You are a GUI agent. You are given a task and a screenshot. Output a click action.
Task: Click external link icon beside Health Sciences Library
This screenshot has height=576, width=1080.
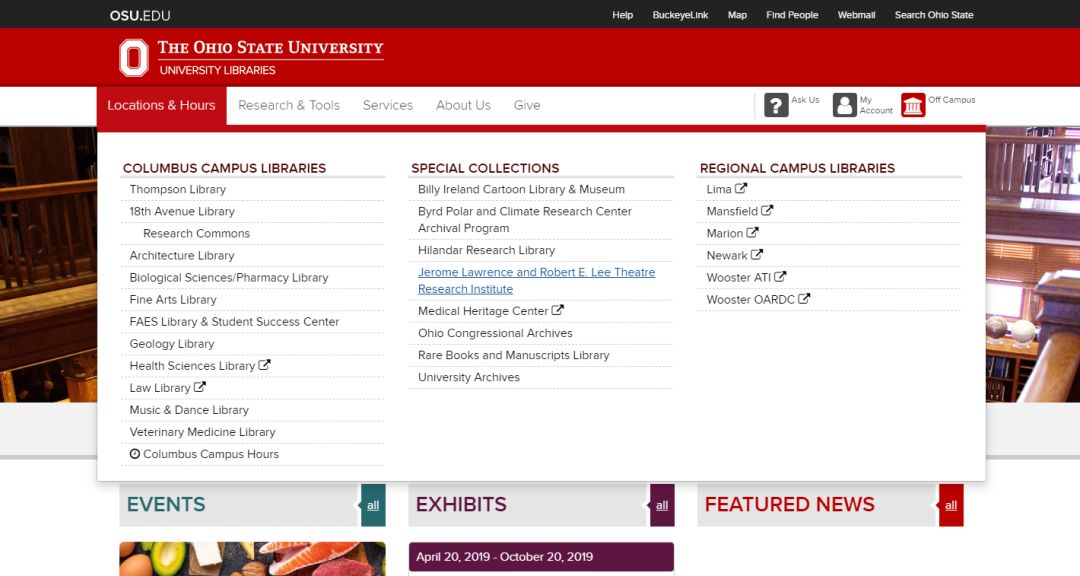[264, 364]
